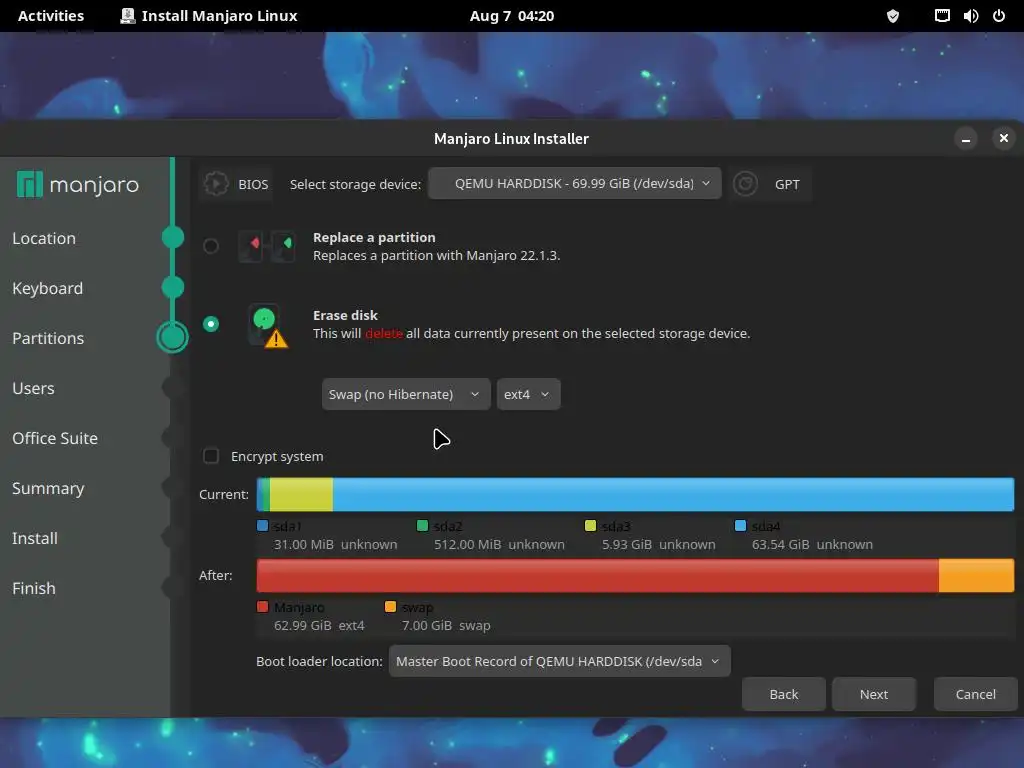This screenshot has width=1024, height=768.
Task: Open the storage device dropdown QEMU HARDDISK
Action: click(x=575, y=184)
